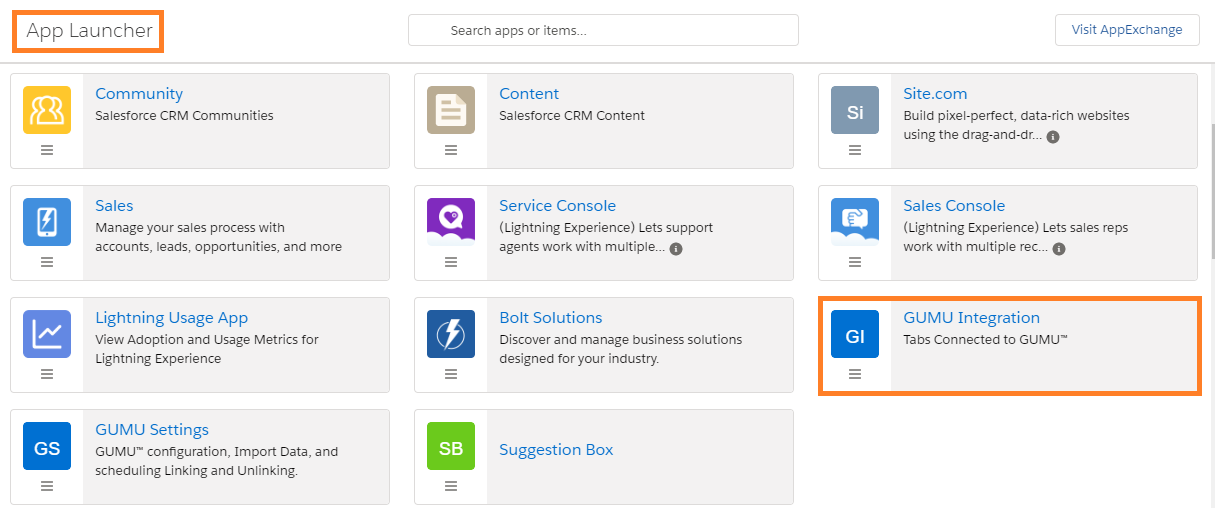Select the Site.com Si icon
The width and height of the screenshot is (1215, 508).
(x=855, y=110)
